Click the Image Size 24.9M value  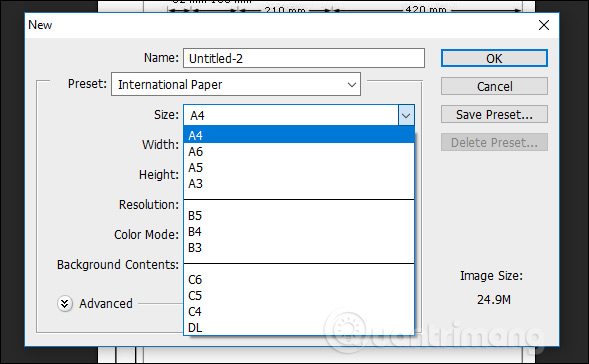[494, 299]
